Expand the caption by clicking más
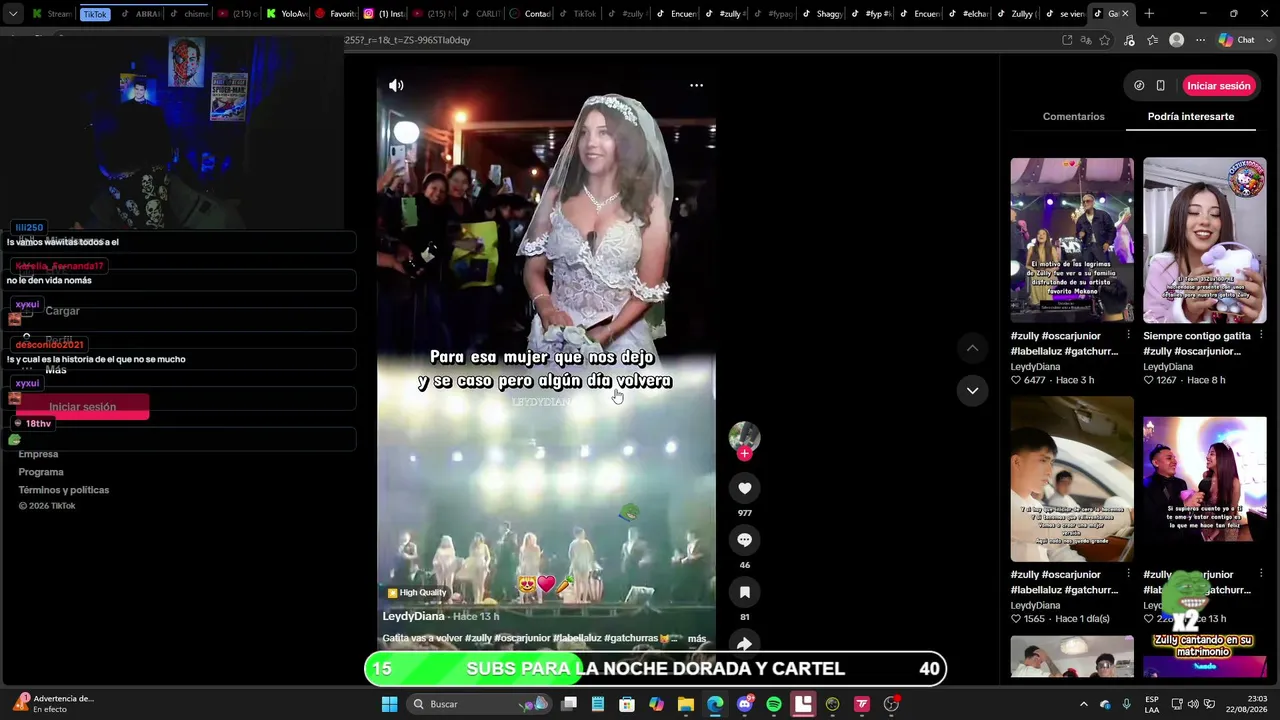The width and height of the screenshot is (1280, 720). (697, 639)
